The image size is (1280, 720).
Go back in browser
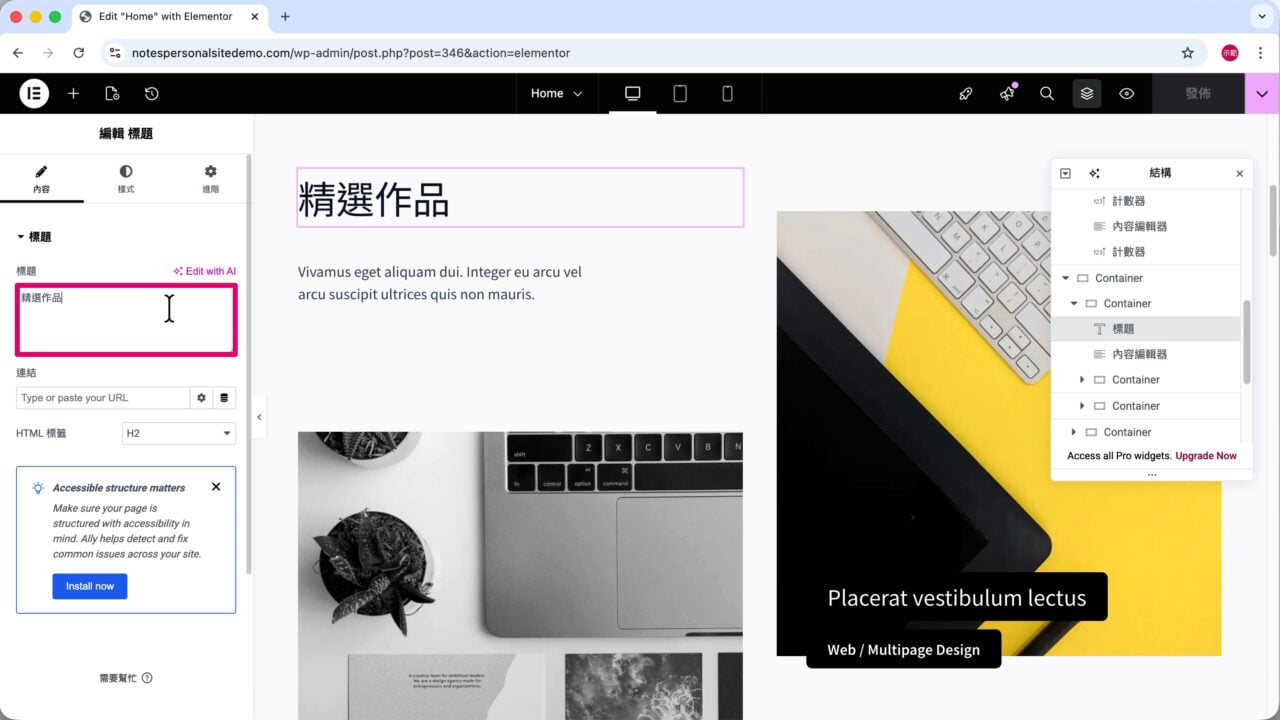[x=18, y=53]
